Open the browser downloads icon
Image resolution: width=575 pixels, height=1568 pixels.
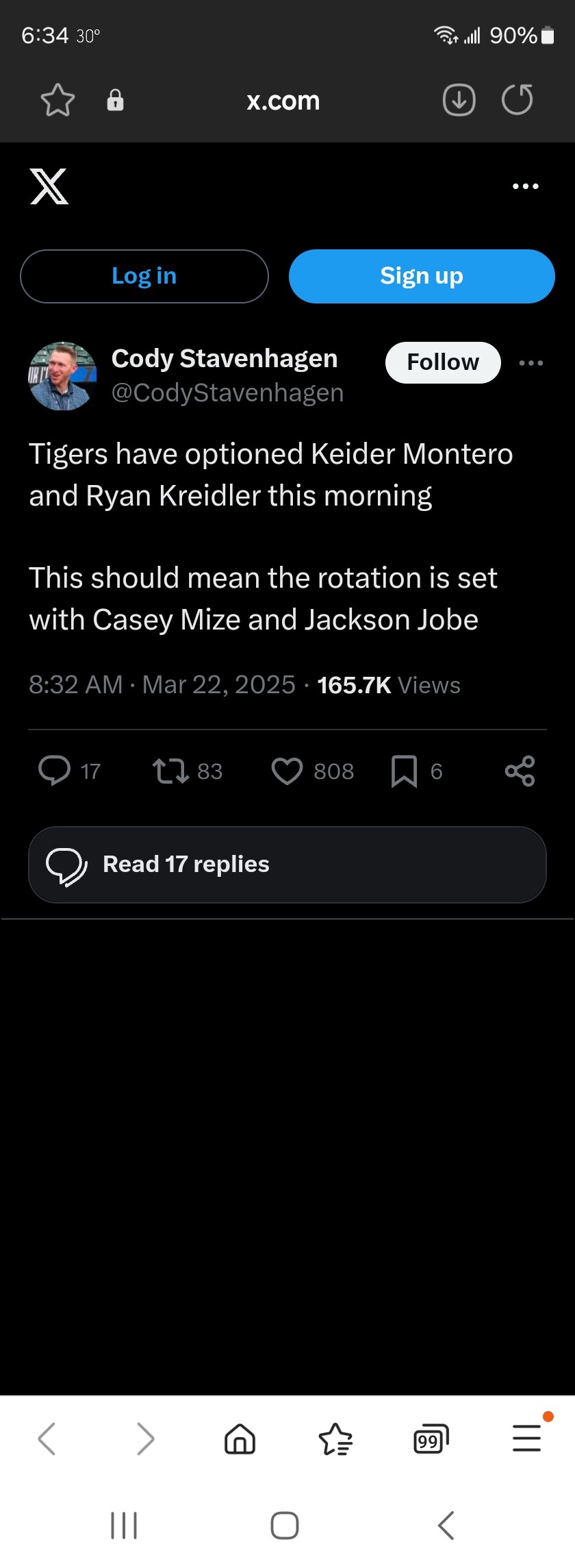[459, 101]
